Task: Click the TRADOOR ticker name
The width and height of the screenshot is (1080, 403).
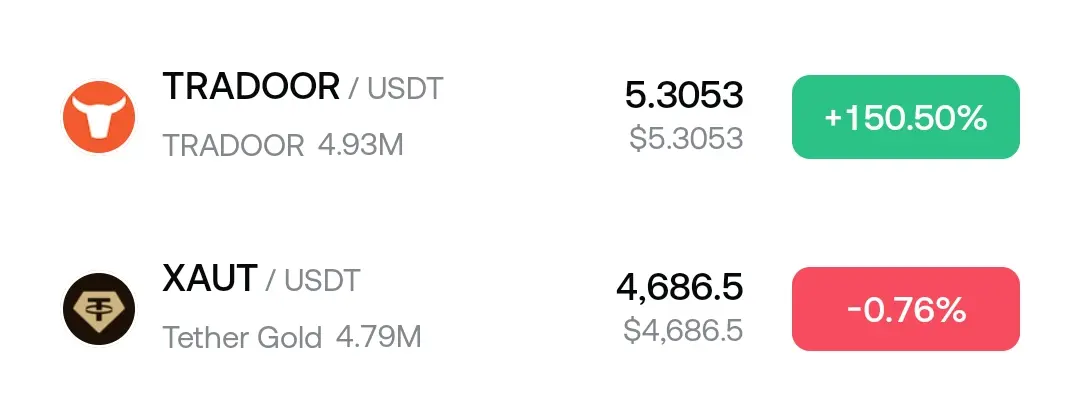Action: pyautogui.click(x=251, y=87)
